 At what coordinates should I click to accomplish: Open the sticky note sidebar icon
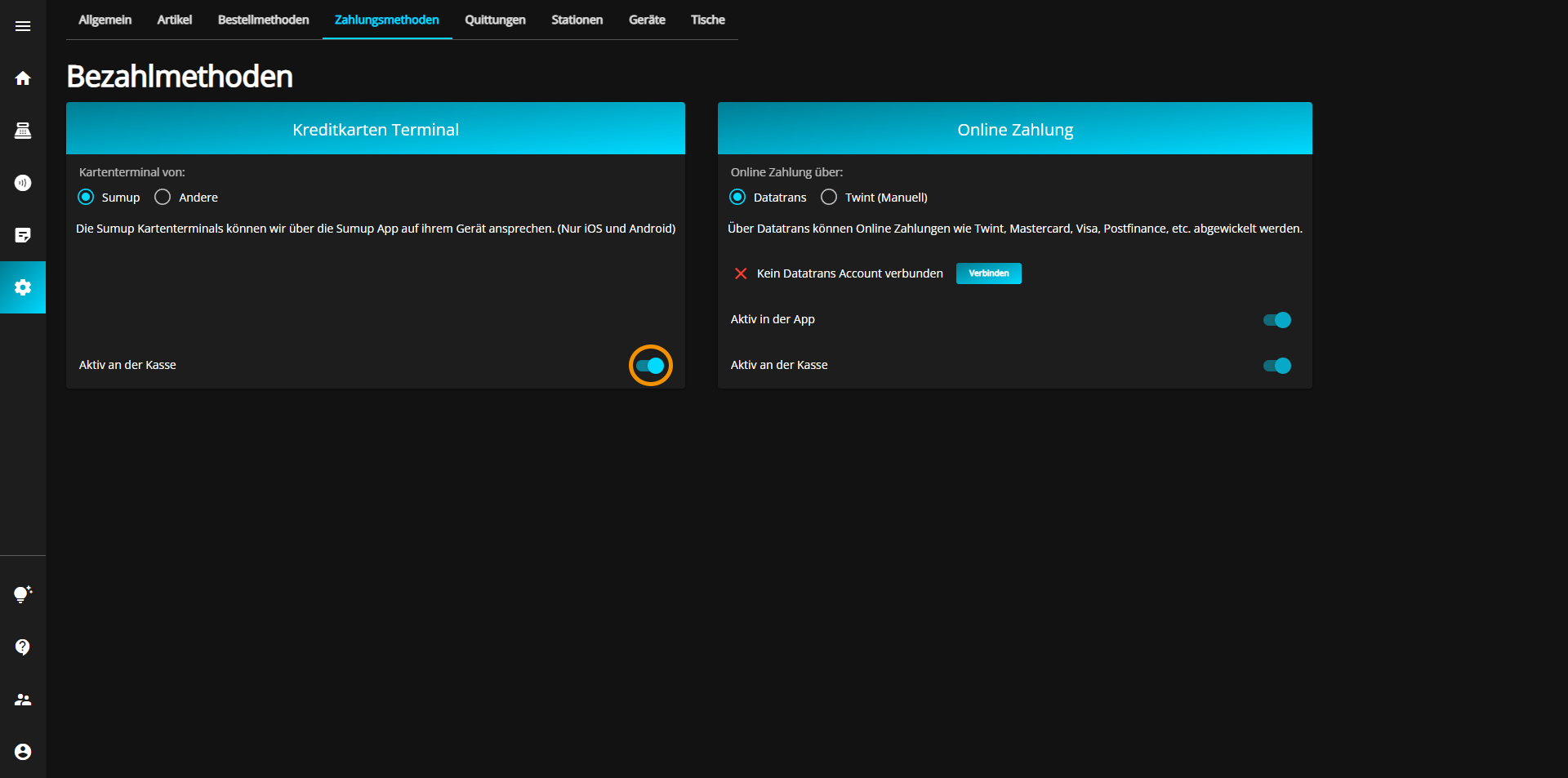pos(23,235)
